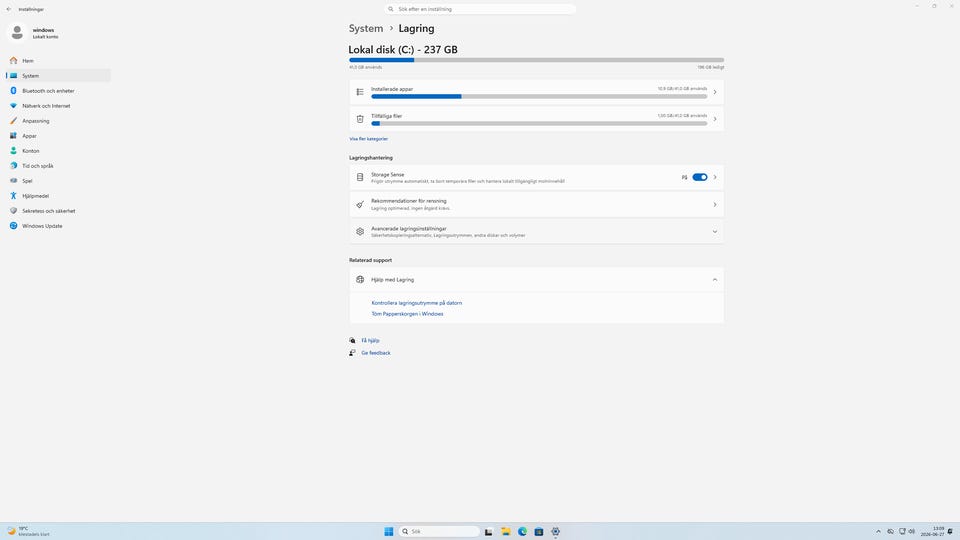Open File Explorer from the taskbar
Image resolution: width=960 pixels, height=540 pixels.
pyautogui.click(x=506, y=531)
